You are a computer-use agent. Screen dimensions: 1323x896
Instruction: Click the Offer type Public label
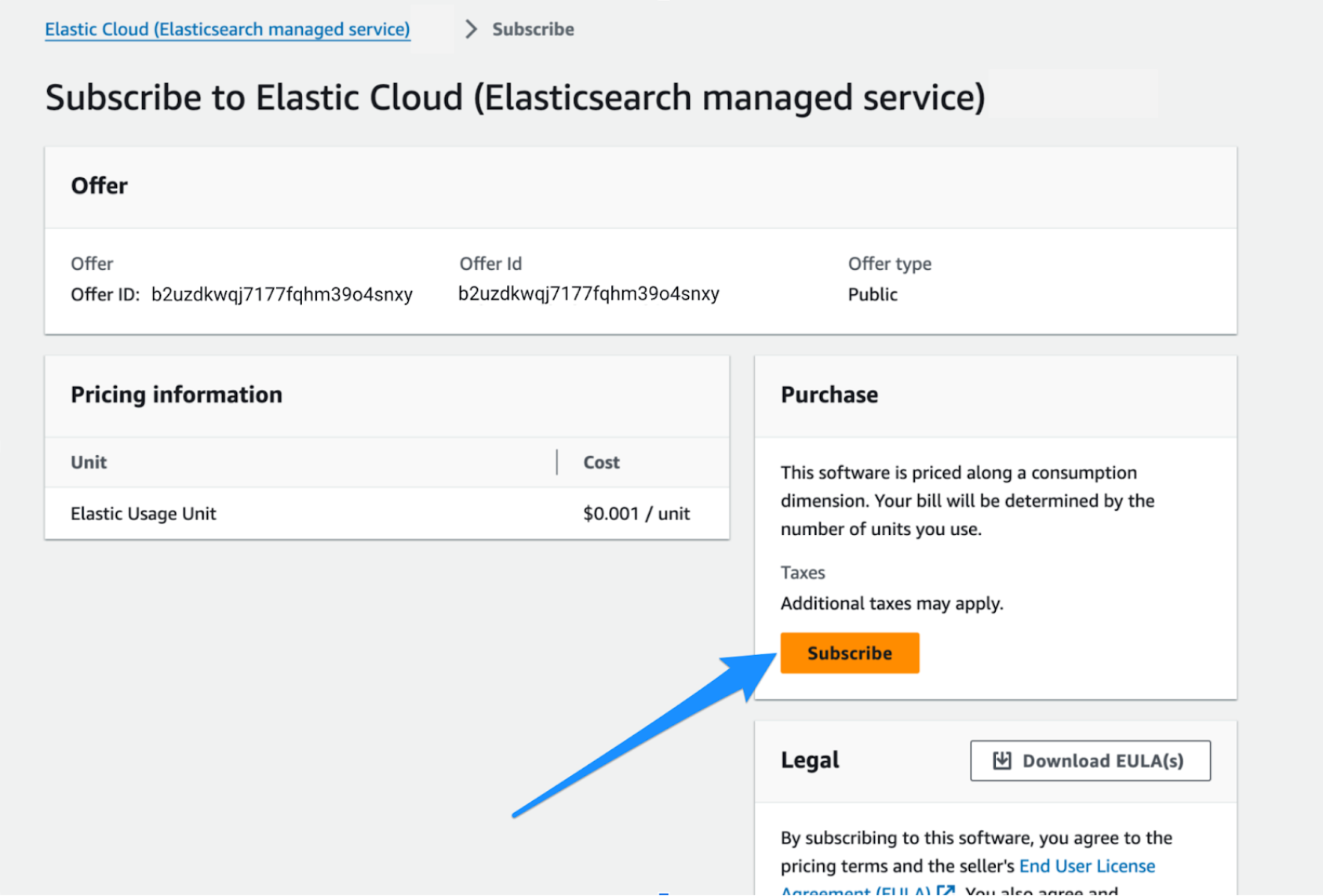coord(872,294)
